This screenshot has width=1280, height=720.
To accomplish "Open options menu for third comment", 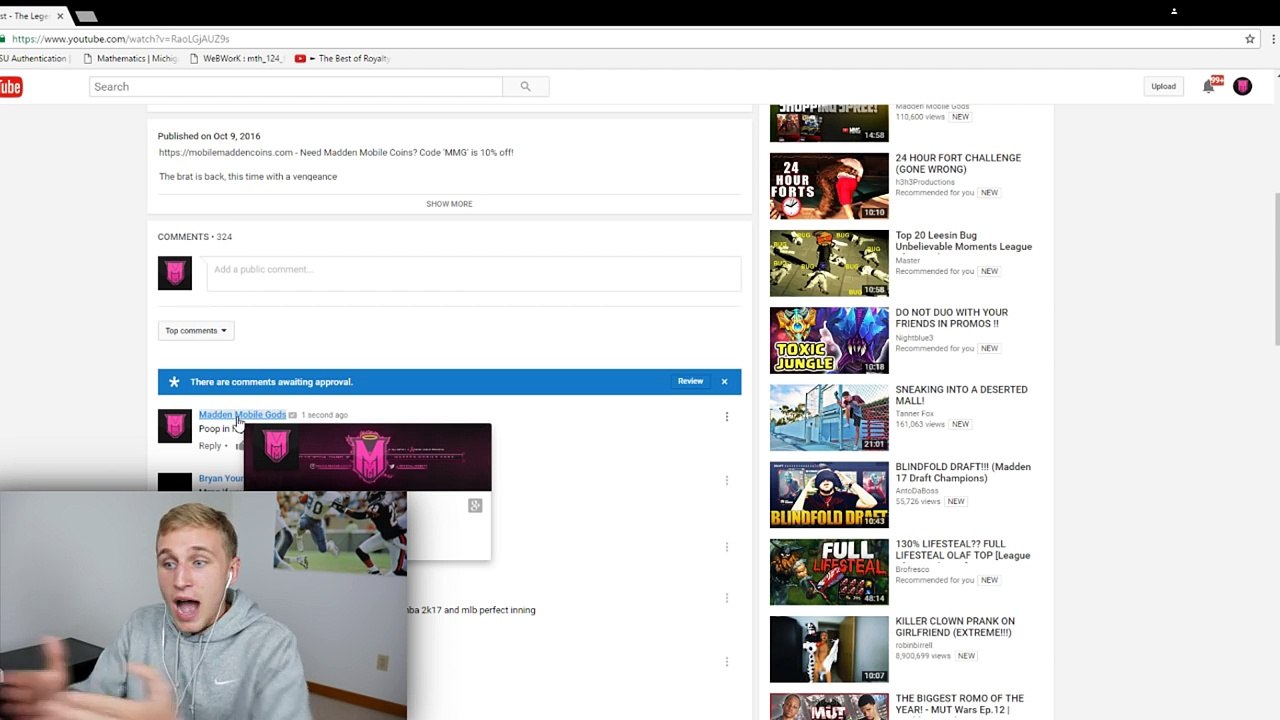I will tap(727, 547).
